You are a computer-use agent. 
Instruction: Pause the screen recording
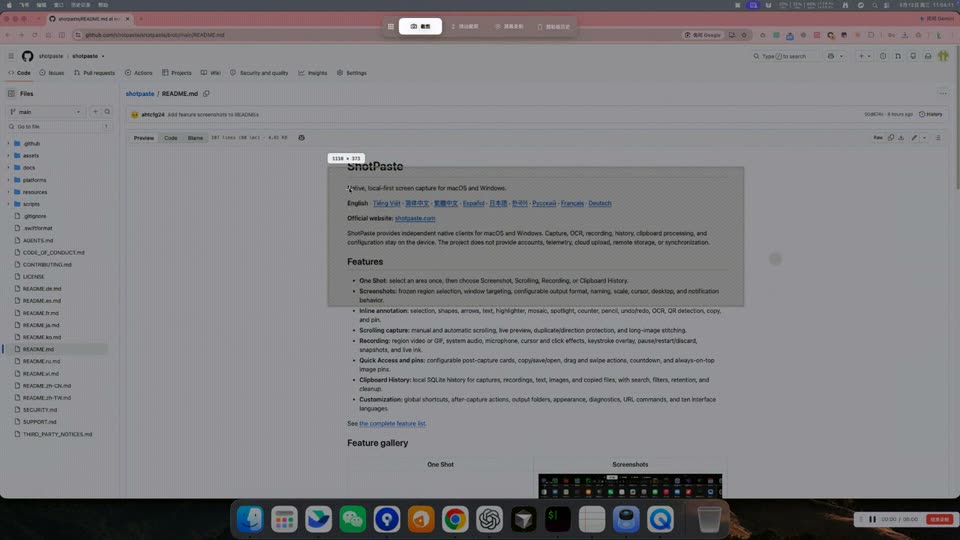pos(872,519)
